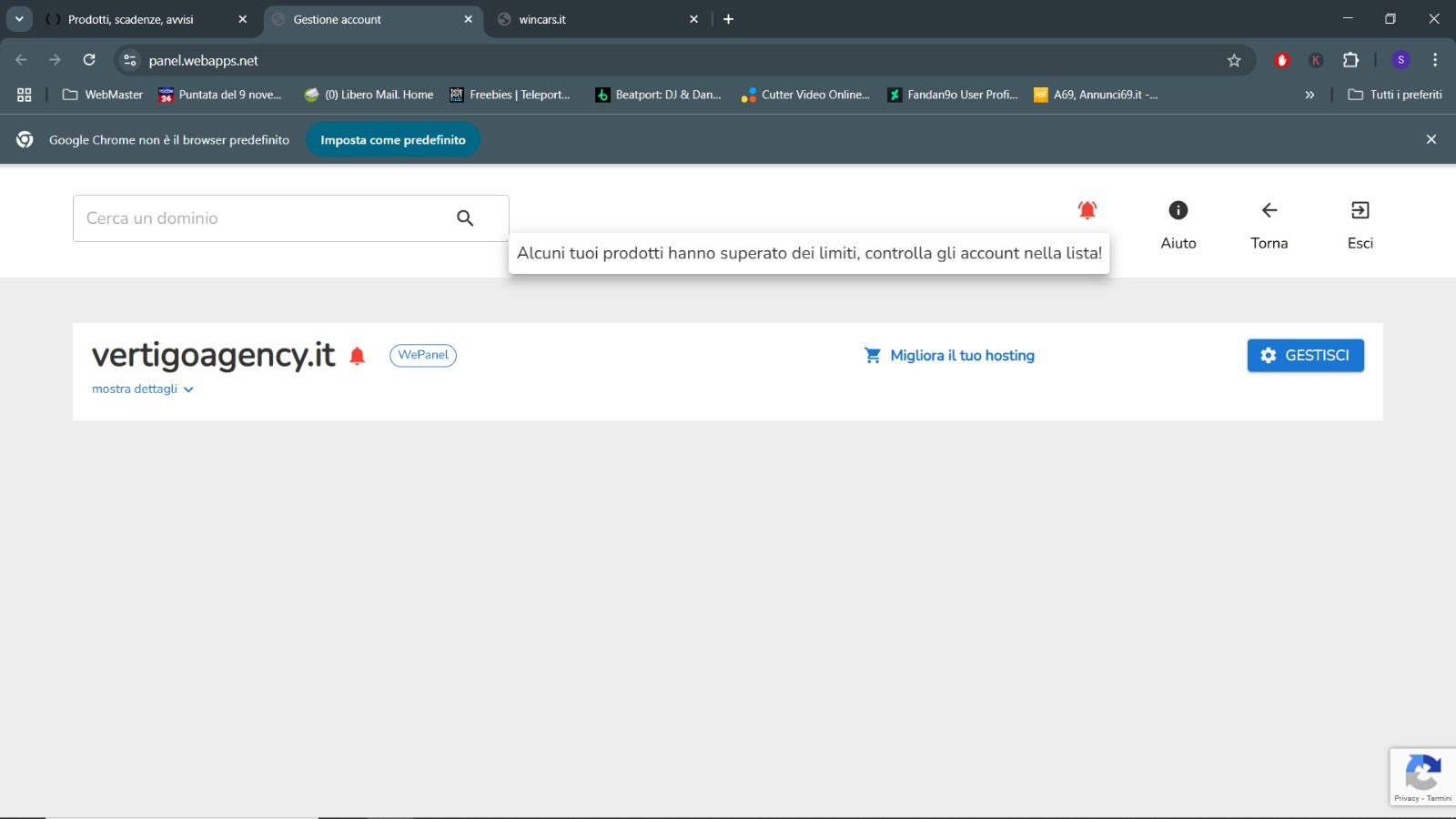Click the red ad-blocker extension icon
Viewport: 1456px width, 819px height.
pyautogui.click(x=1282, y=60)
